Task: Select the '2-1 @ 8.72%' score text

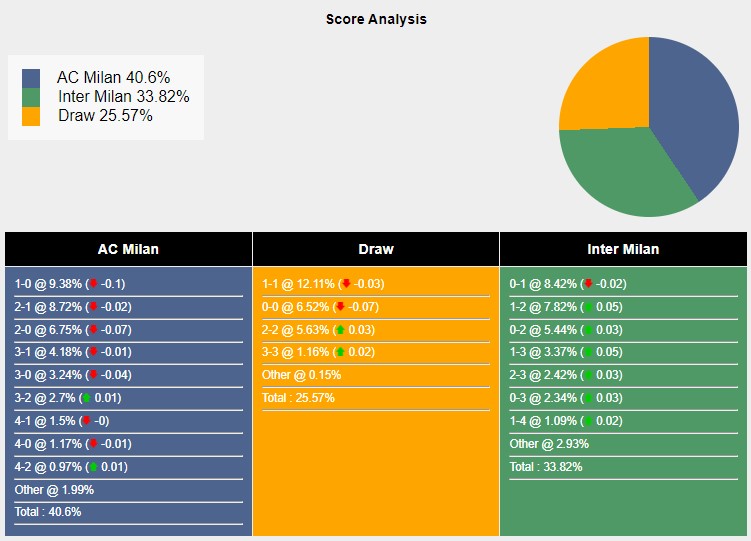Action: (48, 307)
